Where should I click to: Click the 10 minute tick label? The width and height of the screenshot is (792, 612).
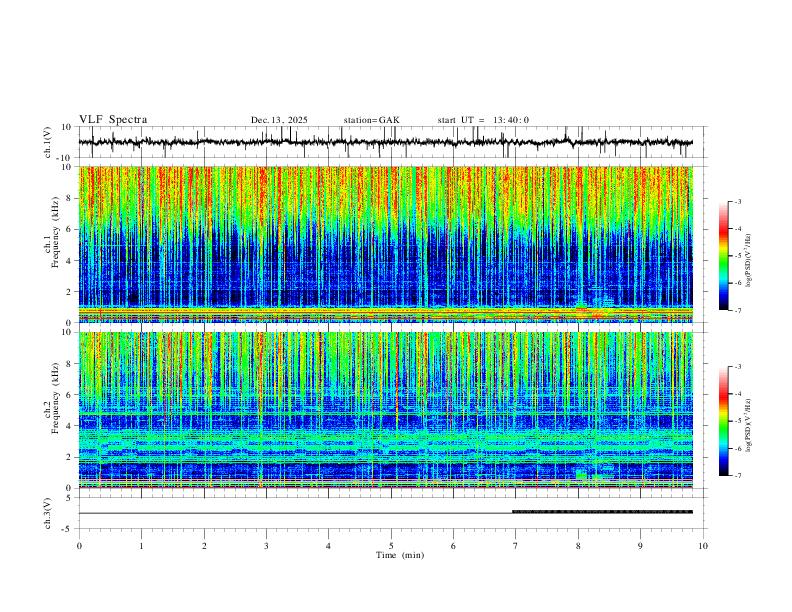pos(703,546)
